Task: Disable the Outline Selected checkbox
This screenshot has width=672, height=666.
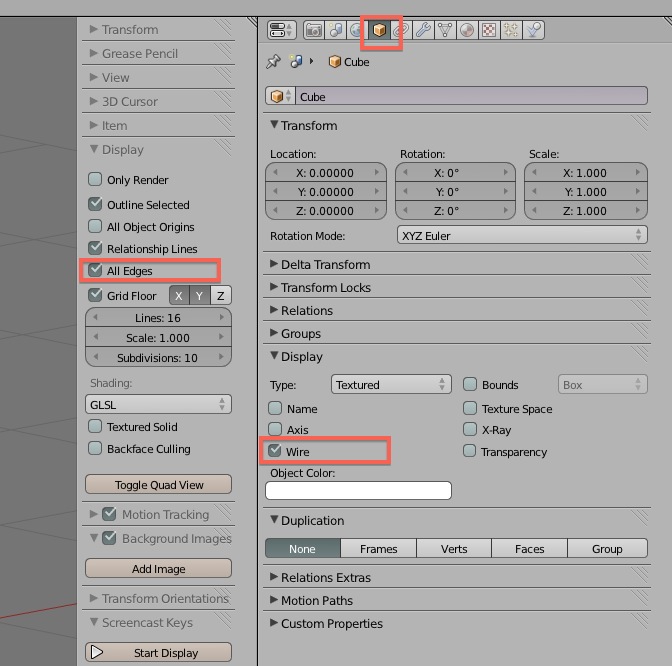Action: [95, 204]
